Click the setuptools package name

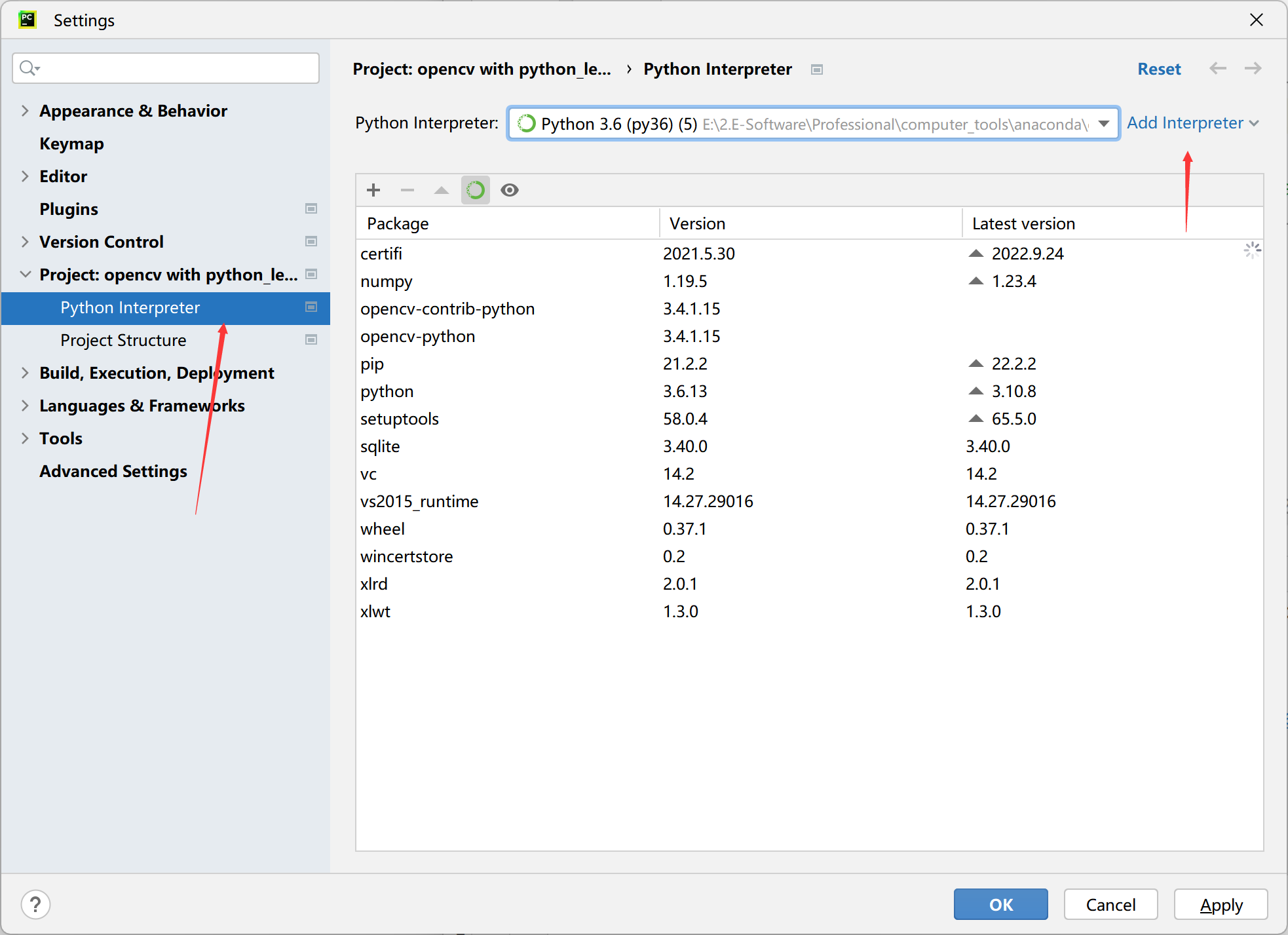pos(400,419)
